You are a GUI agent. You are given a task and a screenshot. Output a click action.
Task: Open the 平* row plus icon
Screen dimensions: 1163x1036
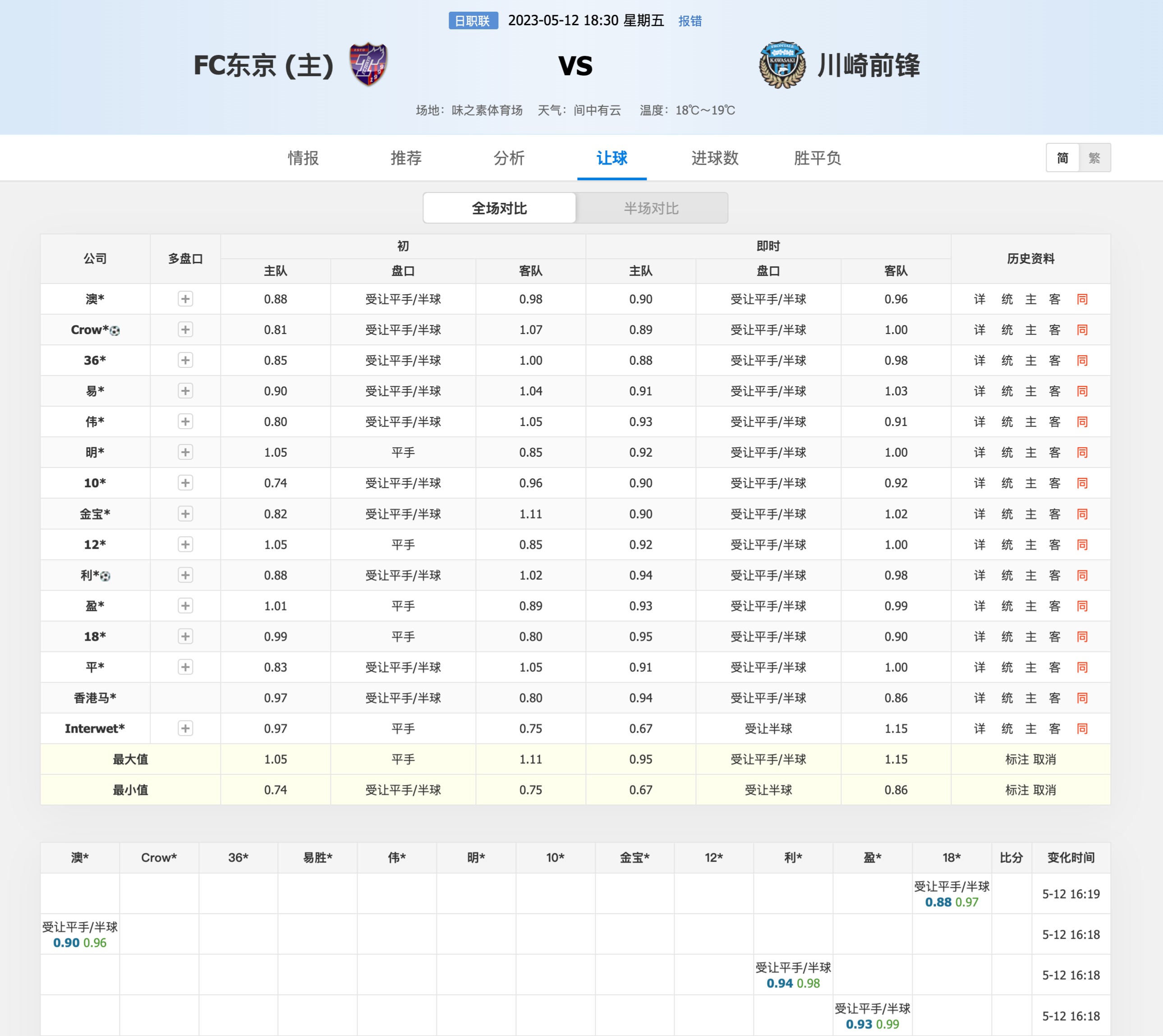tap(185, 667)
